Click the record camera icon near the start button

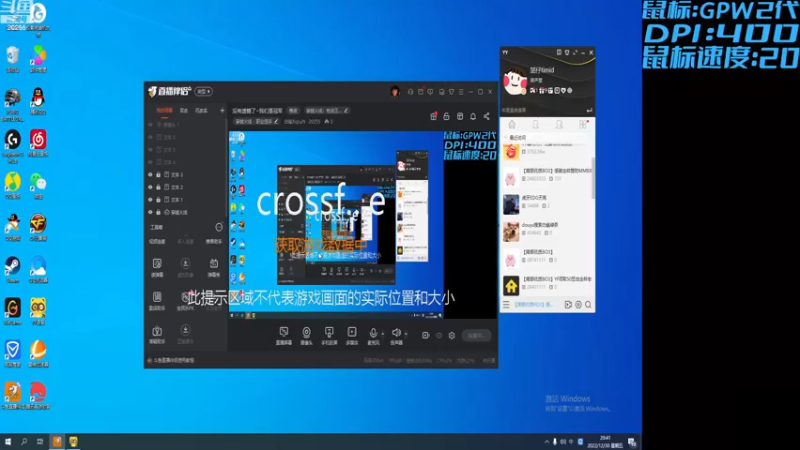(x=426, y=335)
